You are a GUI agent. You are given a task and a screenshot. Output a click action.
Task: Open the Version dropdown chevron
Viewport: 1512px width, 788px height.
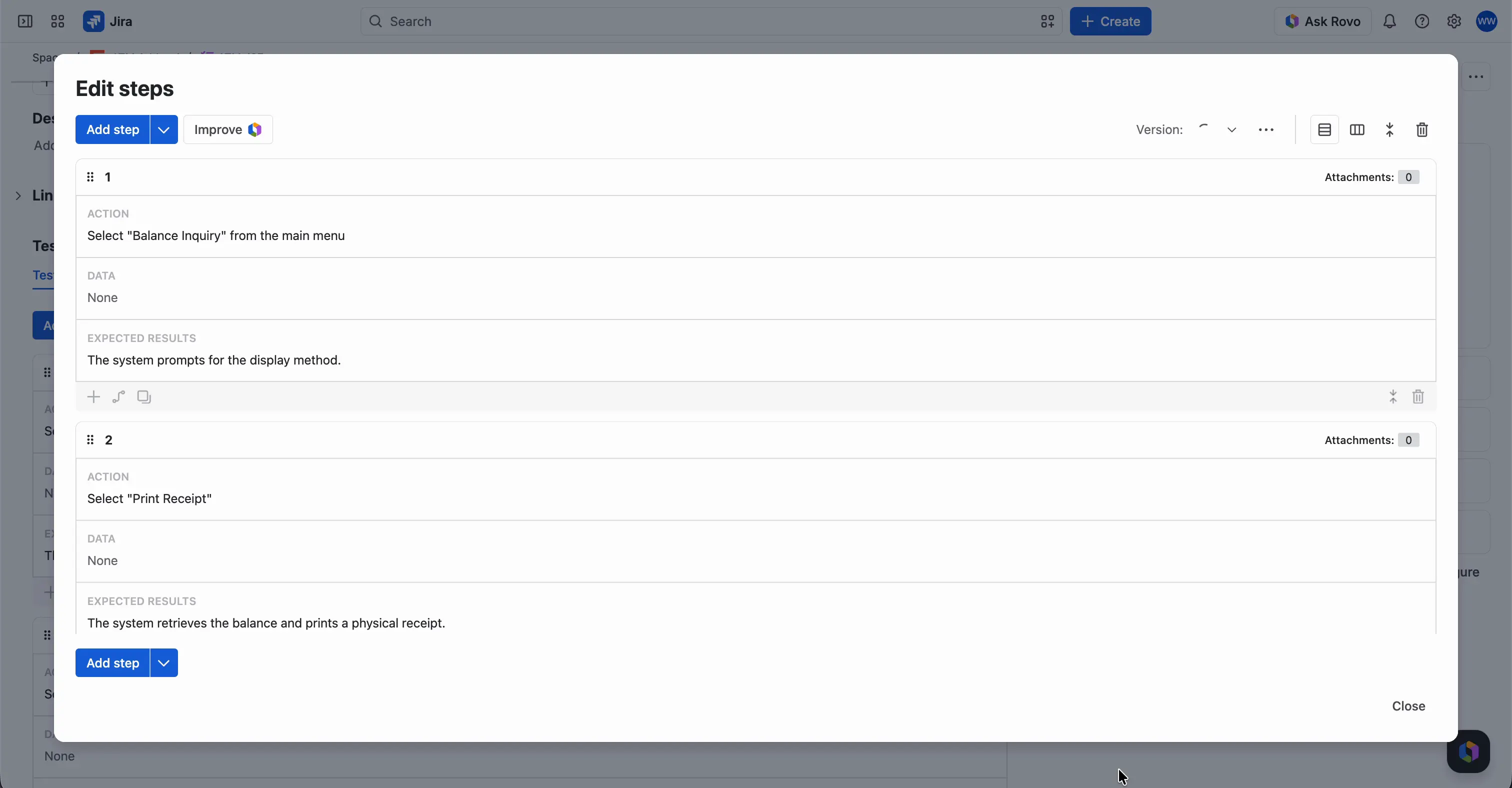tap(1231, 129)
